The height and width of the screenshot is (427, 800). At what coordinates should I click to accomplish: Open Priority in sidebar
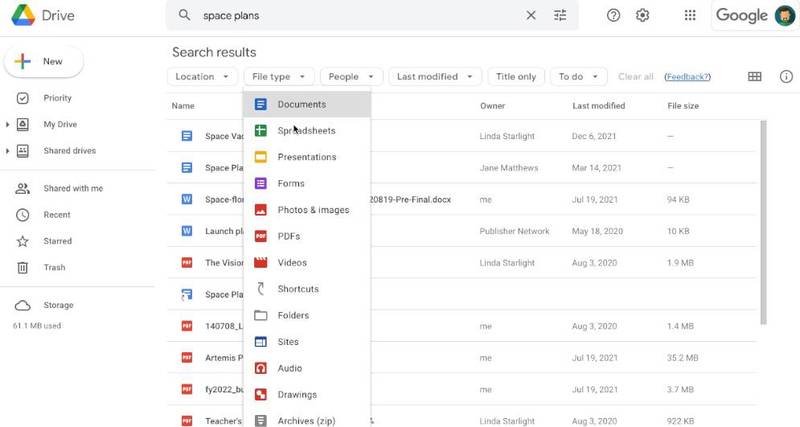57,98
